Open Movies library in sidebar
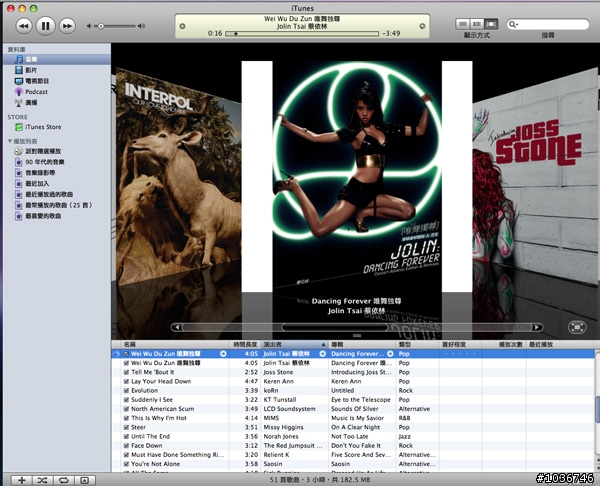 [x=57, y=70]
